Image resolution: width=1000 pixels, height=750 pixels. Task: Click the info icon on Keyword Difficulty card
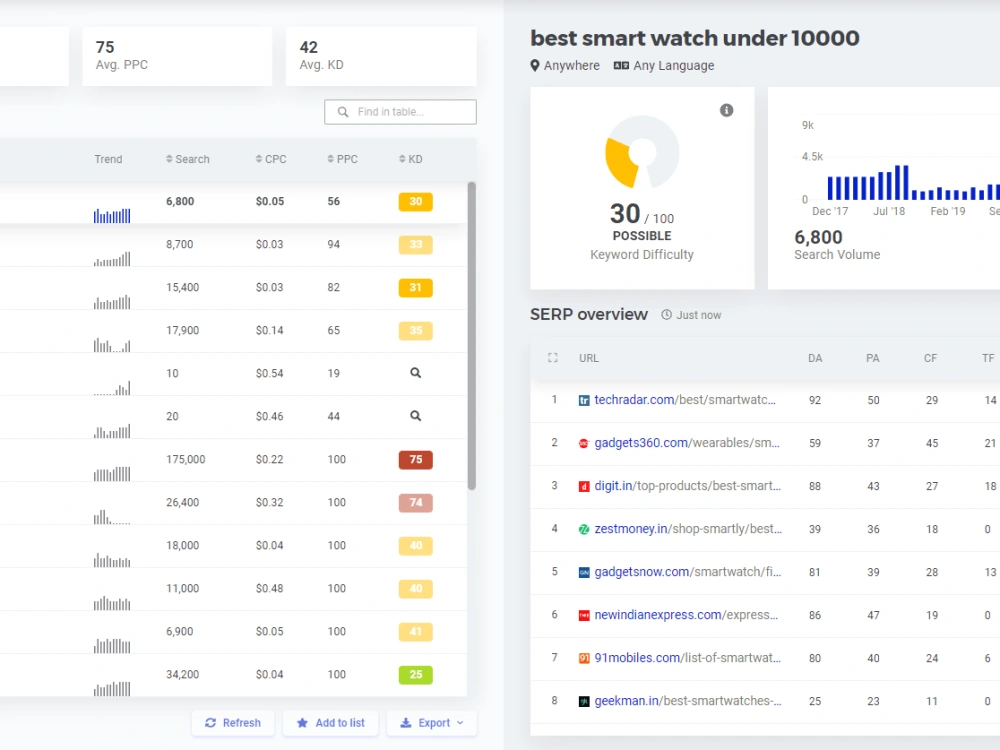[726, 110]
